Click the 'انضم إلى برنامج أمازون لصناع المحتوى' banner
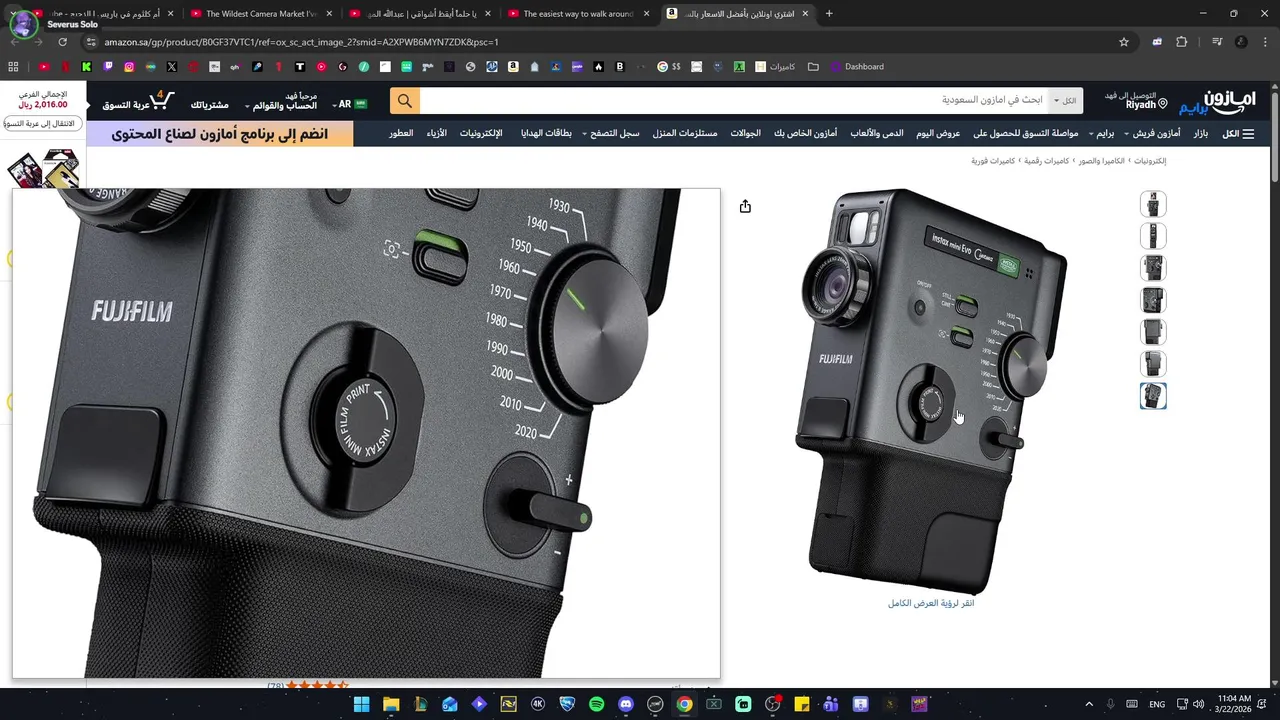1280x720 pixels. click(220, 134)
